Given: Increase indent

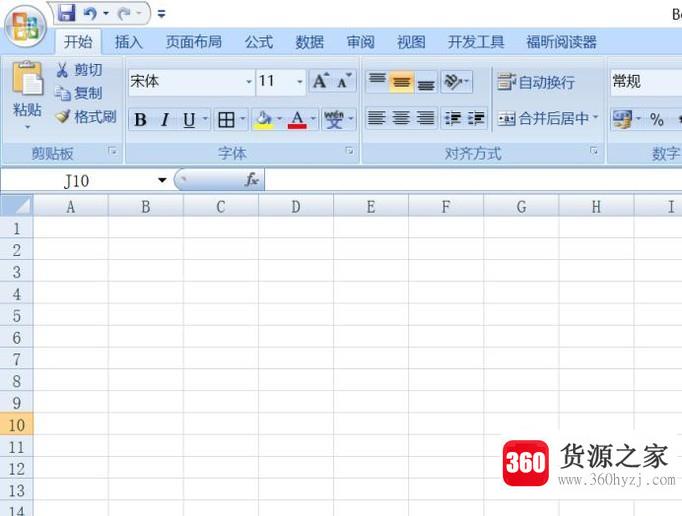Looking at the screenshot, I should (476, 118).
